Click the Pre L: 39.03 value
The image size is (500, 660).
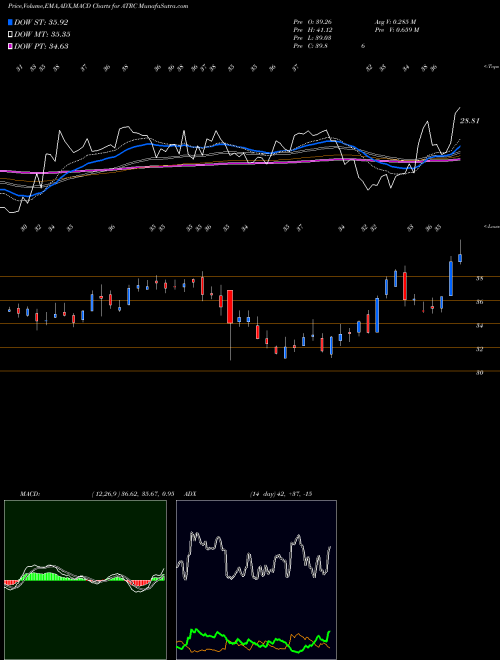tap(313, 38)
